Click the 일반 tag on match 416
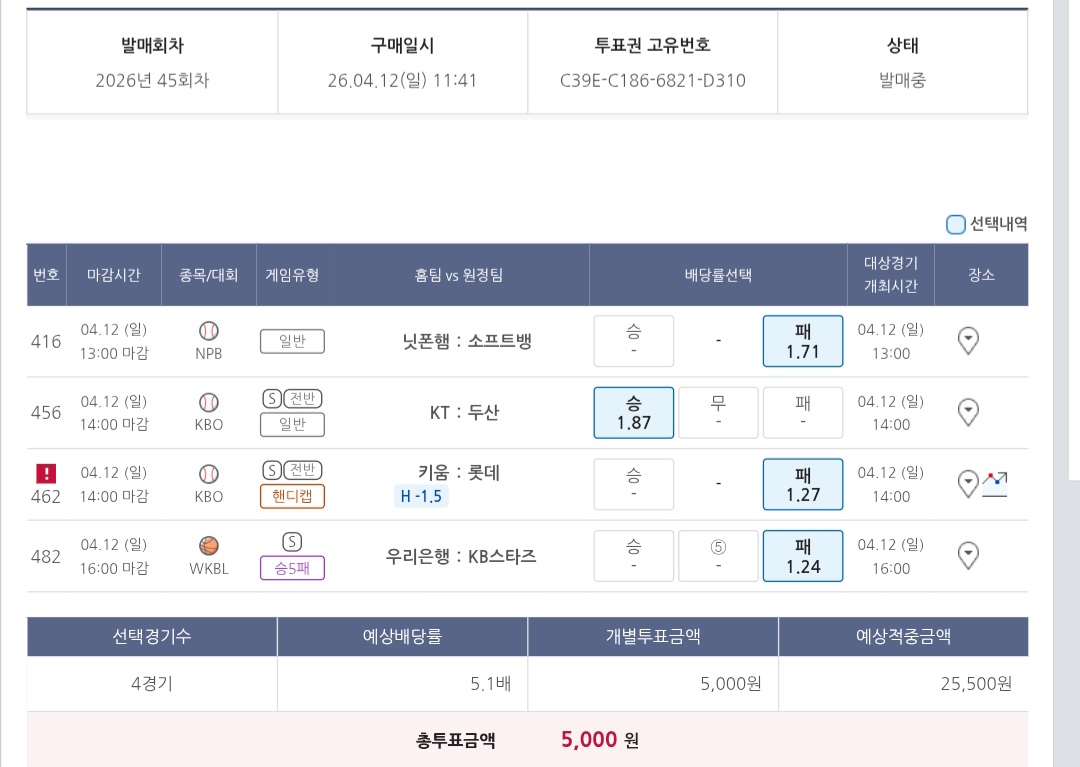 [292, 342]
